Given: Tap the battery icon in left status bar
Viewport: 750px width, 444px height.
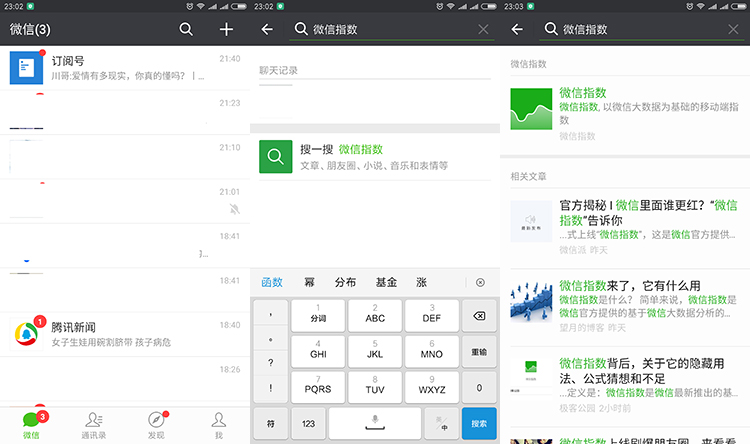Looking at the screenshot, I should [x=239, y=6].
